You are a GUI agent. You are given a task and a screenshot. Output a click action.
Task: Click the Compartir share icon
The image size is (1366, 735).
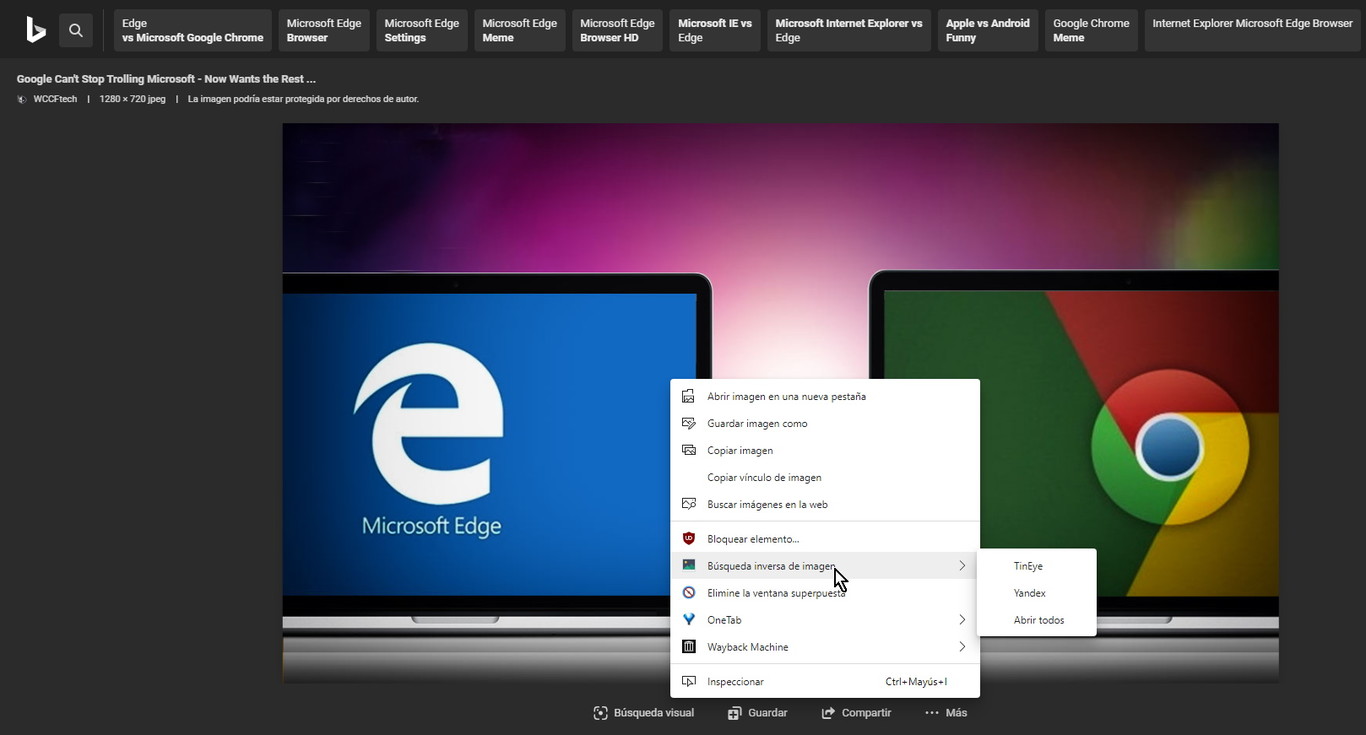click(826, 712)
